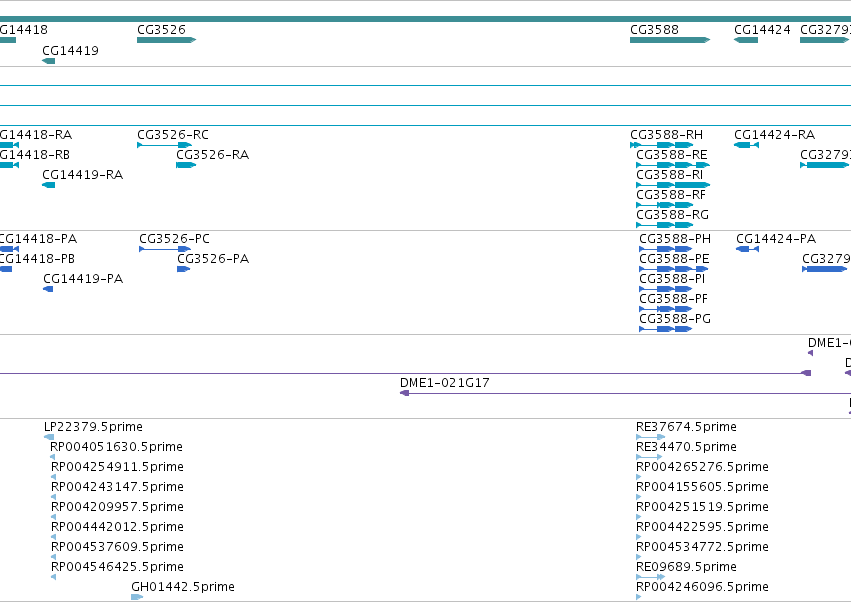
Task: Select the CG14424 gene arrow
Action: tap(746, 40)
